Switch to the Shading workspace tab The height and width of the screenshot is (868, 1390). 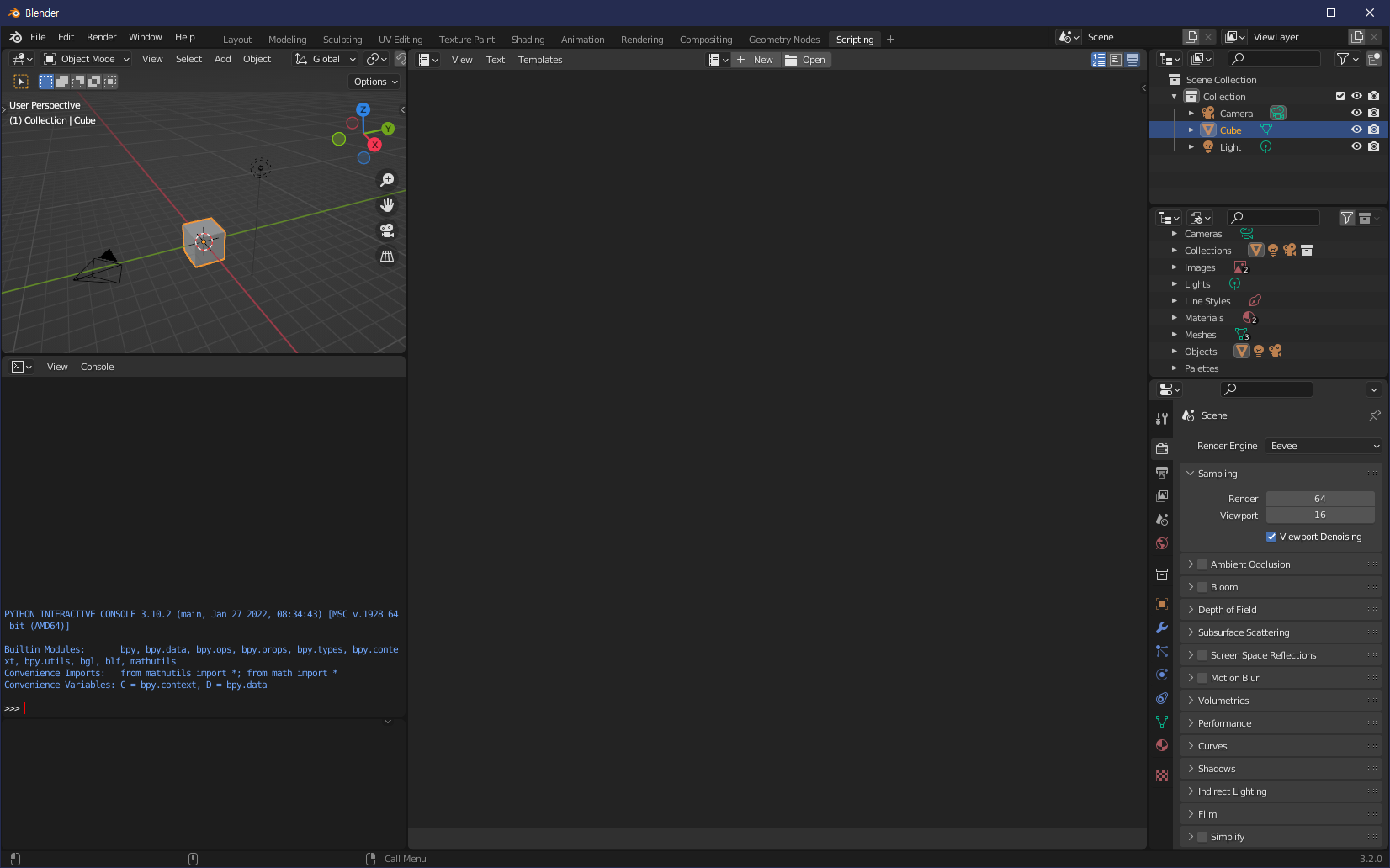[x=528, y=40]
